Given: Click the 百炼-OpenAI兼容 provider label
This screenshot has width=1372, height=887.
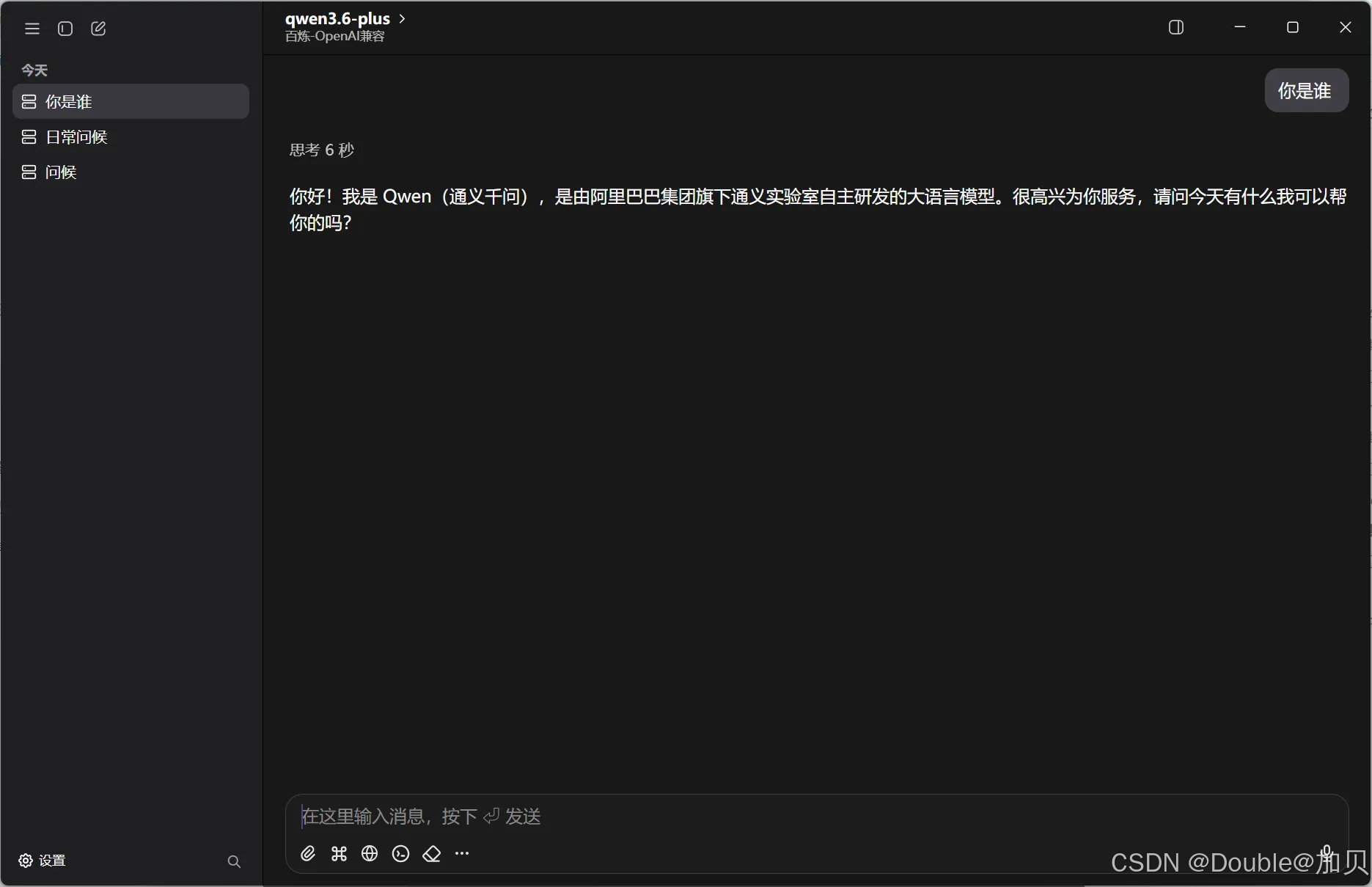Looking at the screenshot, I should 335,37.
